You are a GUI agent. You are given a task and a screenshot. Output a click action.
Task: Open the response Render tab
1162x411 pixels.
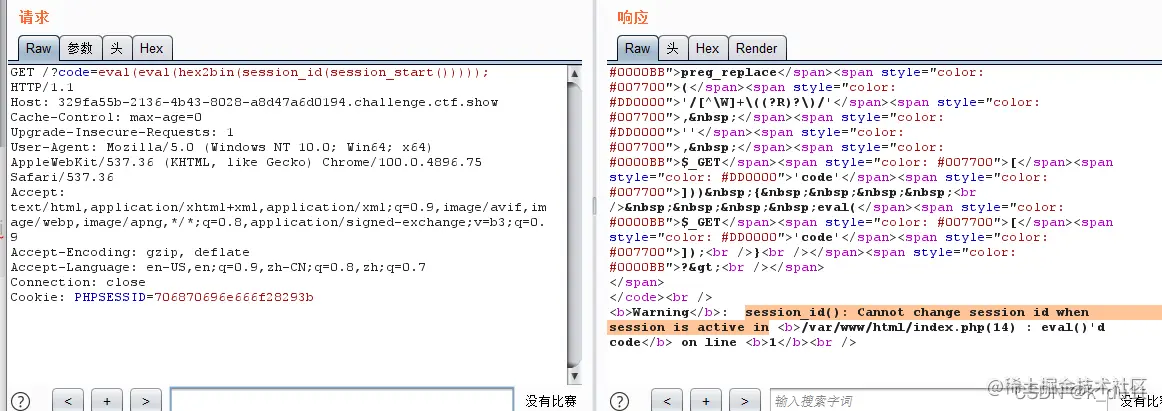tap(757, 48)
